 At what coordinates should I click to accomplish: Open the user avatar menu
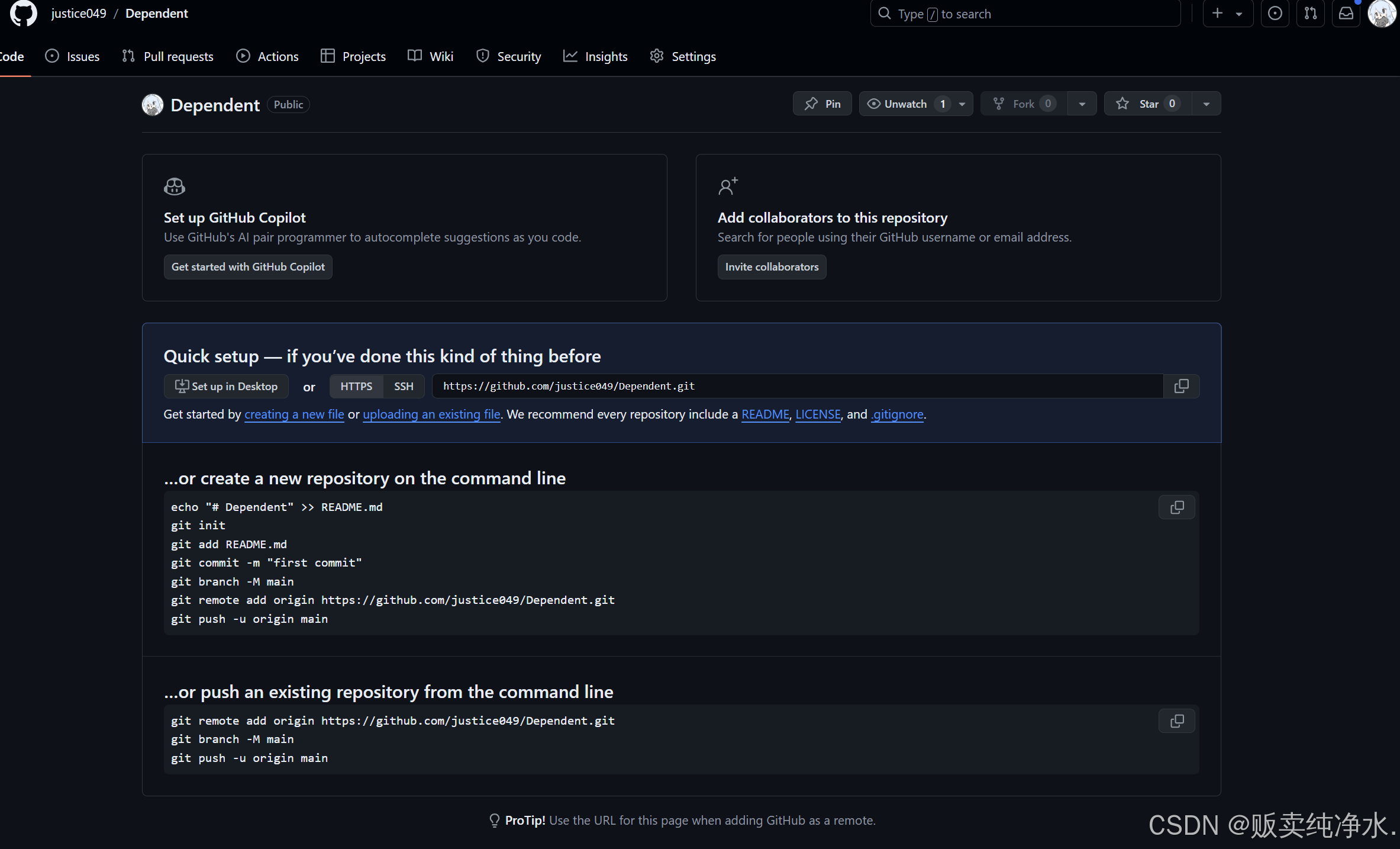point(1382,13)
